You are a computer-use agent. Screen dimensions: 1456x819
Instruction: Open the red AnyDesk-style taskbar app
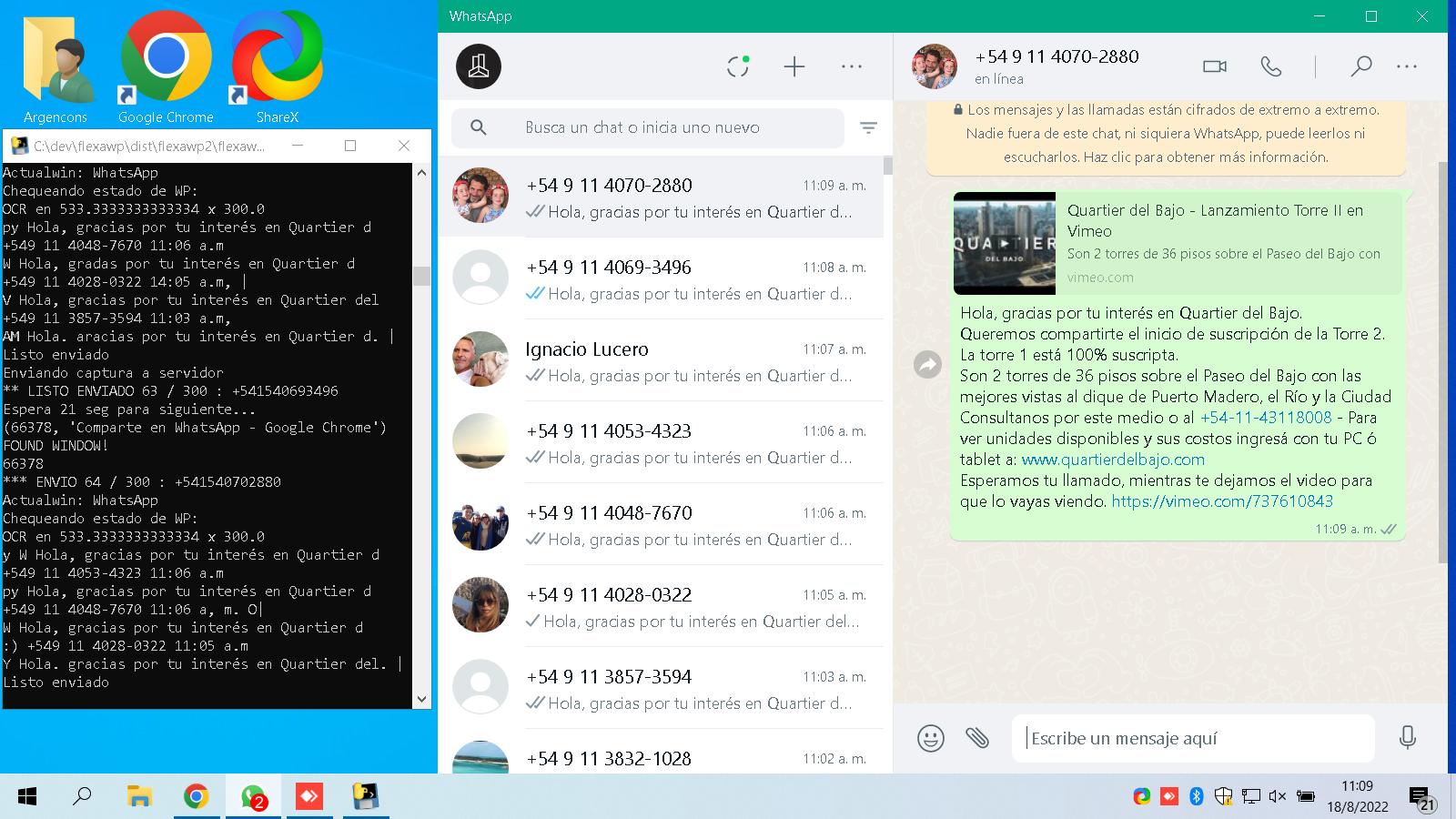point(308,797)
